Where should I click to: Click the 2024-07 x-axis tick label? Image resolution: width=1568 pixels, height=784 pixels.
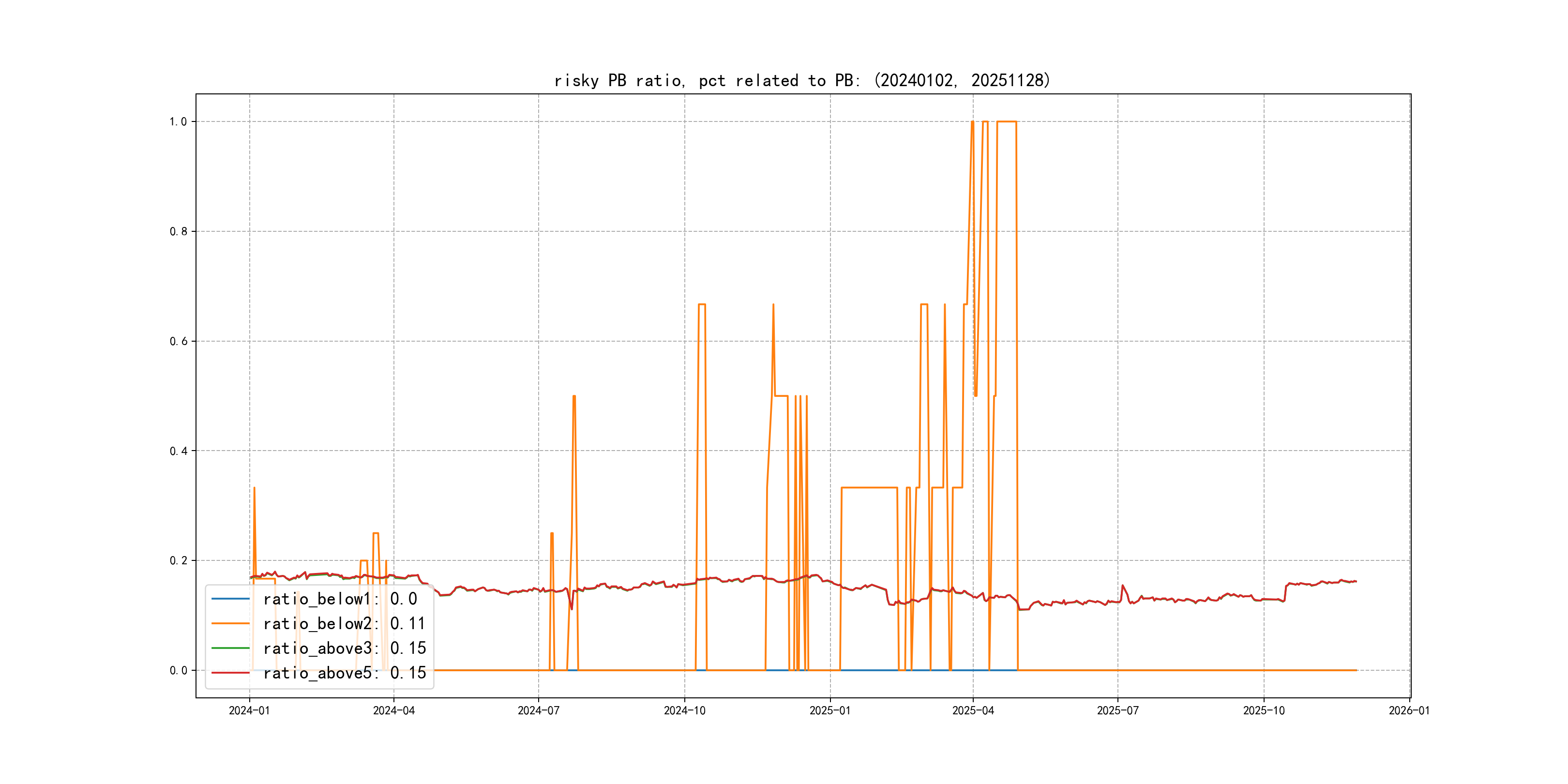[538, 710]
